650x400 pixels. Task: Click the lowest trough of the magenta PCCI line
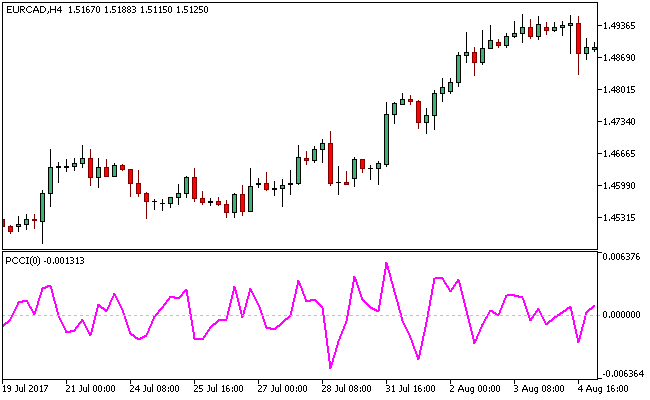click(330, 367)
